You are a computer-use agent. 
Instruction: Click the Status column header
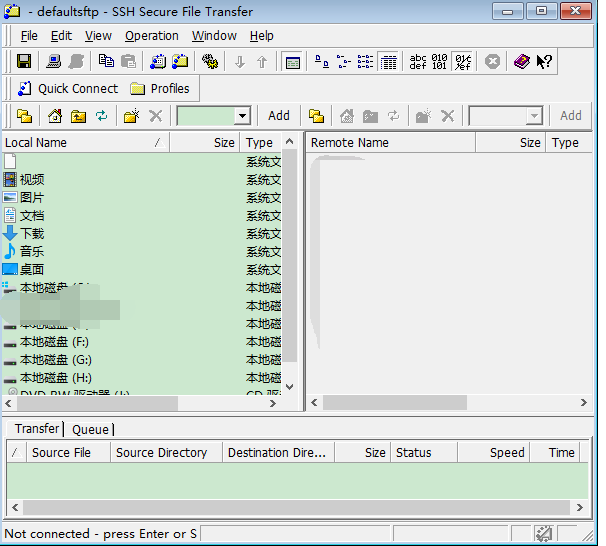tap(424, 452)
